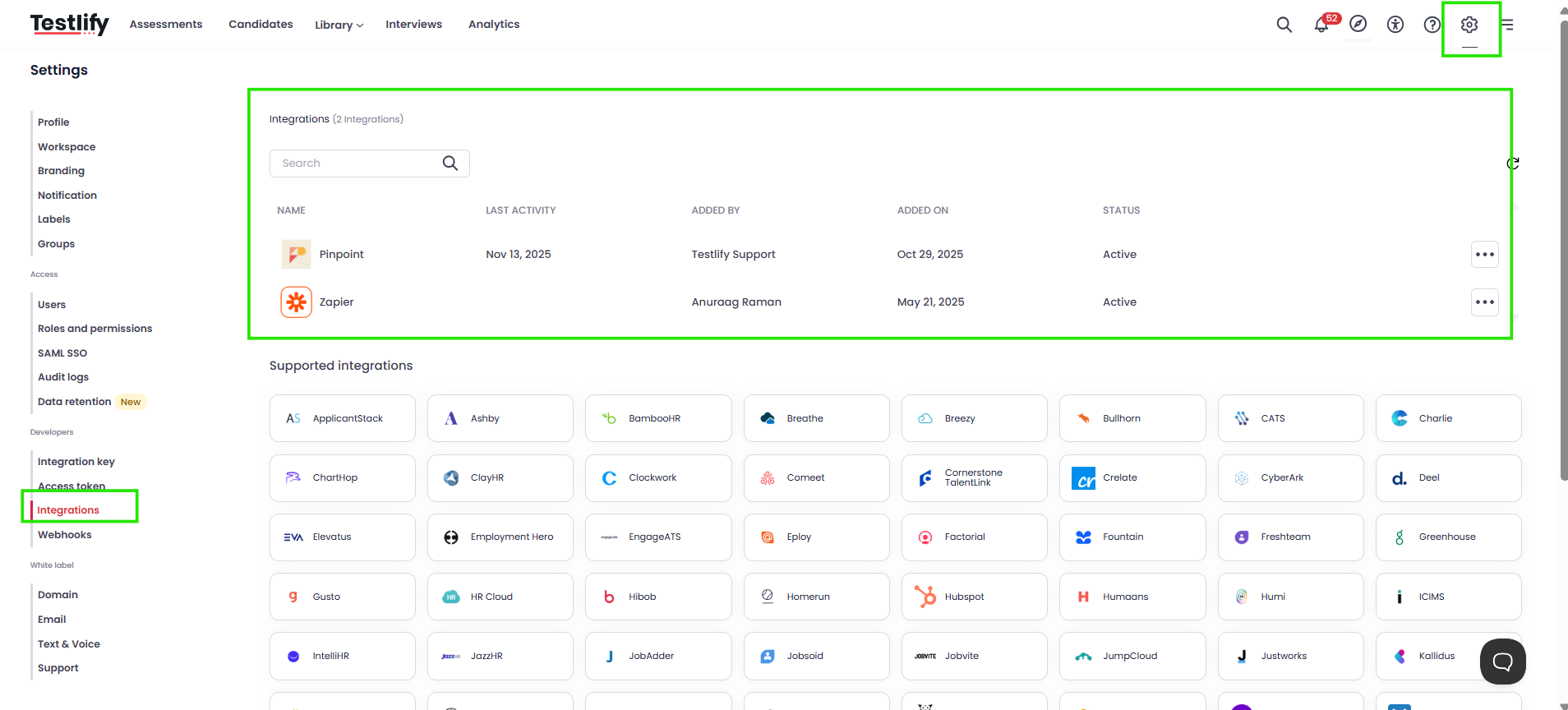
Task: Open Groups settings
Action: coord(56,244)
